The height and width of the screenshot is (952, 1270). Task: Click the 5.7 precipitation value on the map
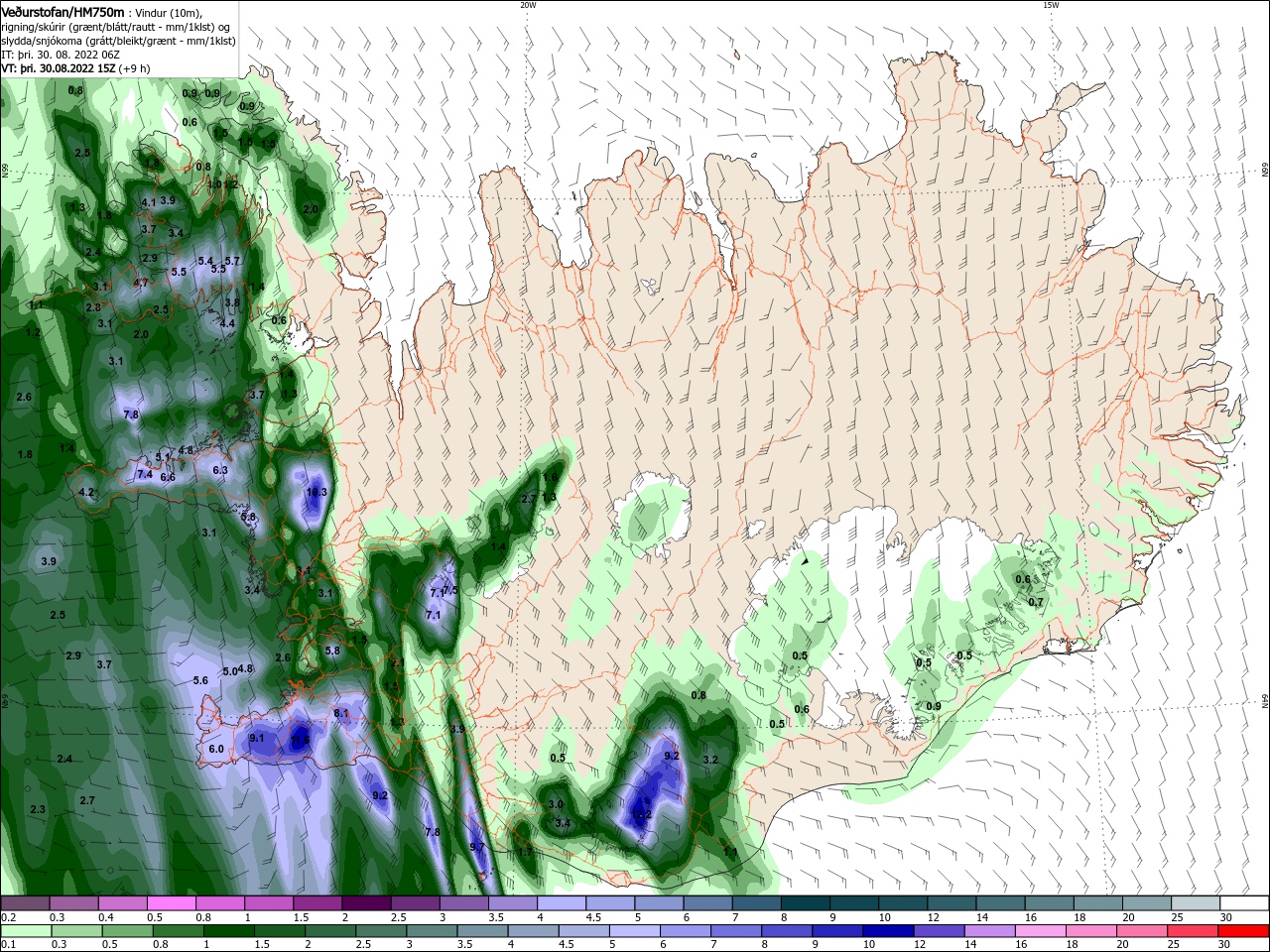[x=232, y=261]
